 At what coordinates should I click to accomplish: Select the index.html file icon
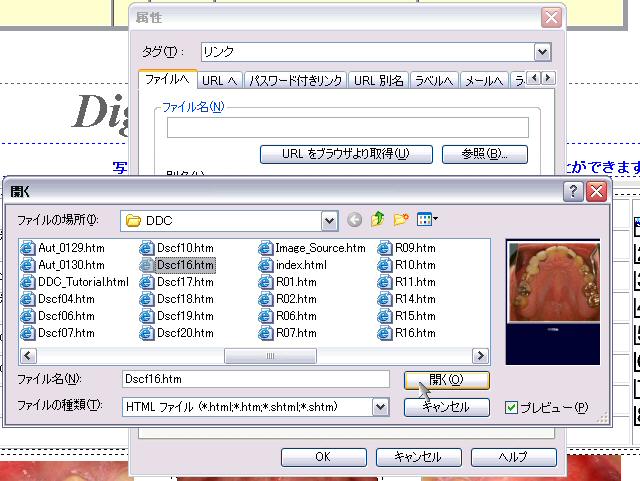pos(265,265)
